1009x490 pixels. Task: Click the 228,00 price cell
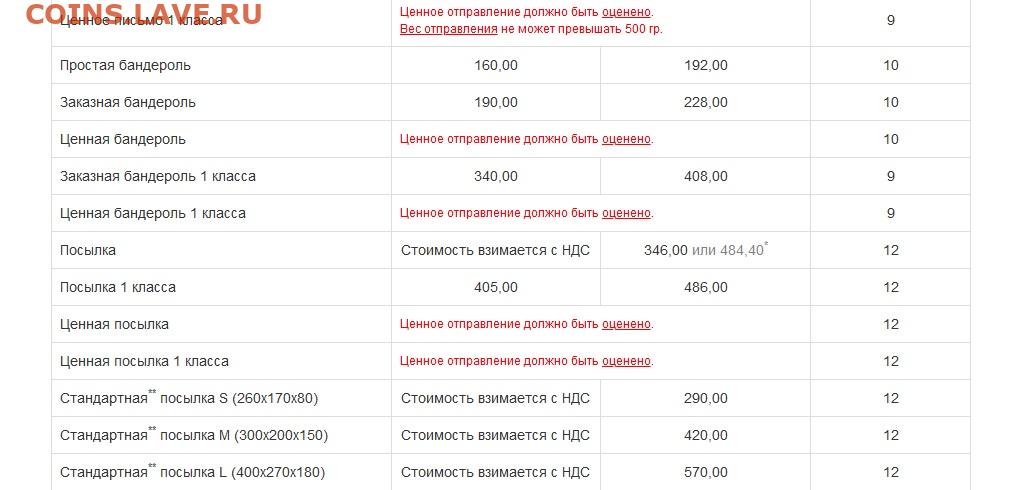[706, 102]
